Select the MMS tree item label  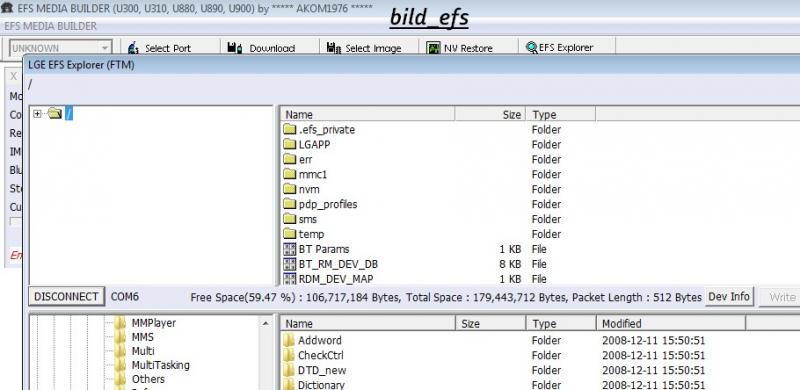[x=142, y=337]
